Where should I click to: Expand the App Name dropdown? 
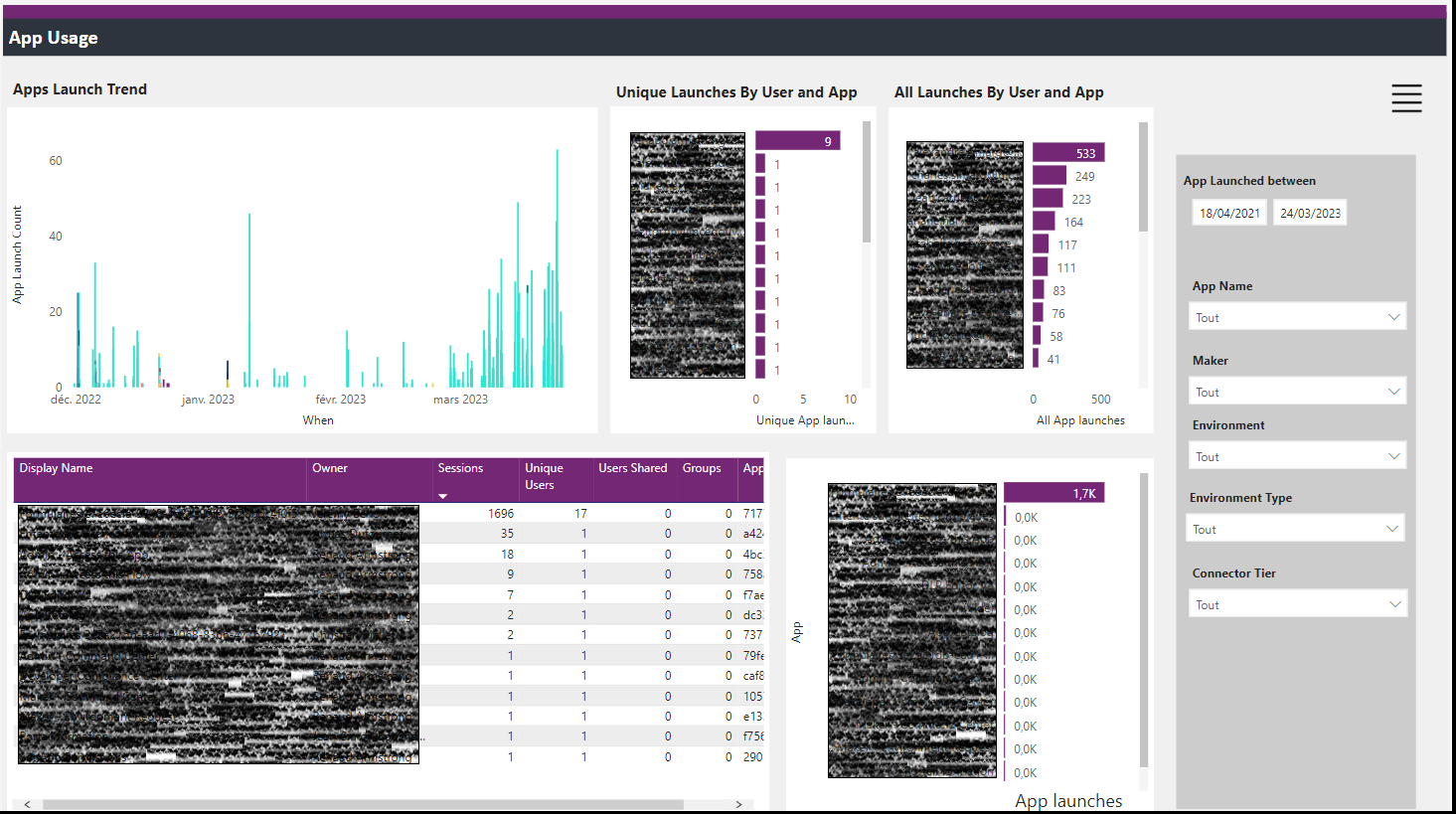[1297, 317]
